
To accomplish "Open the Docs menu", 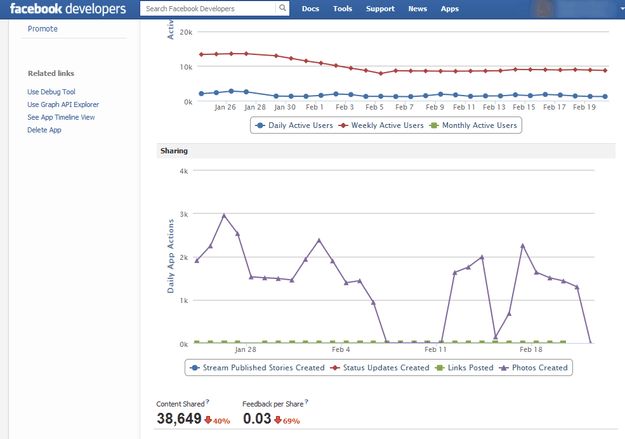I will pyautogui.click(x=311, y=9).
